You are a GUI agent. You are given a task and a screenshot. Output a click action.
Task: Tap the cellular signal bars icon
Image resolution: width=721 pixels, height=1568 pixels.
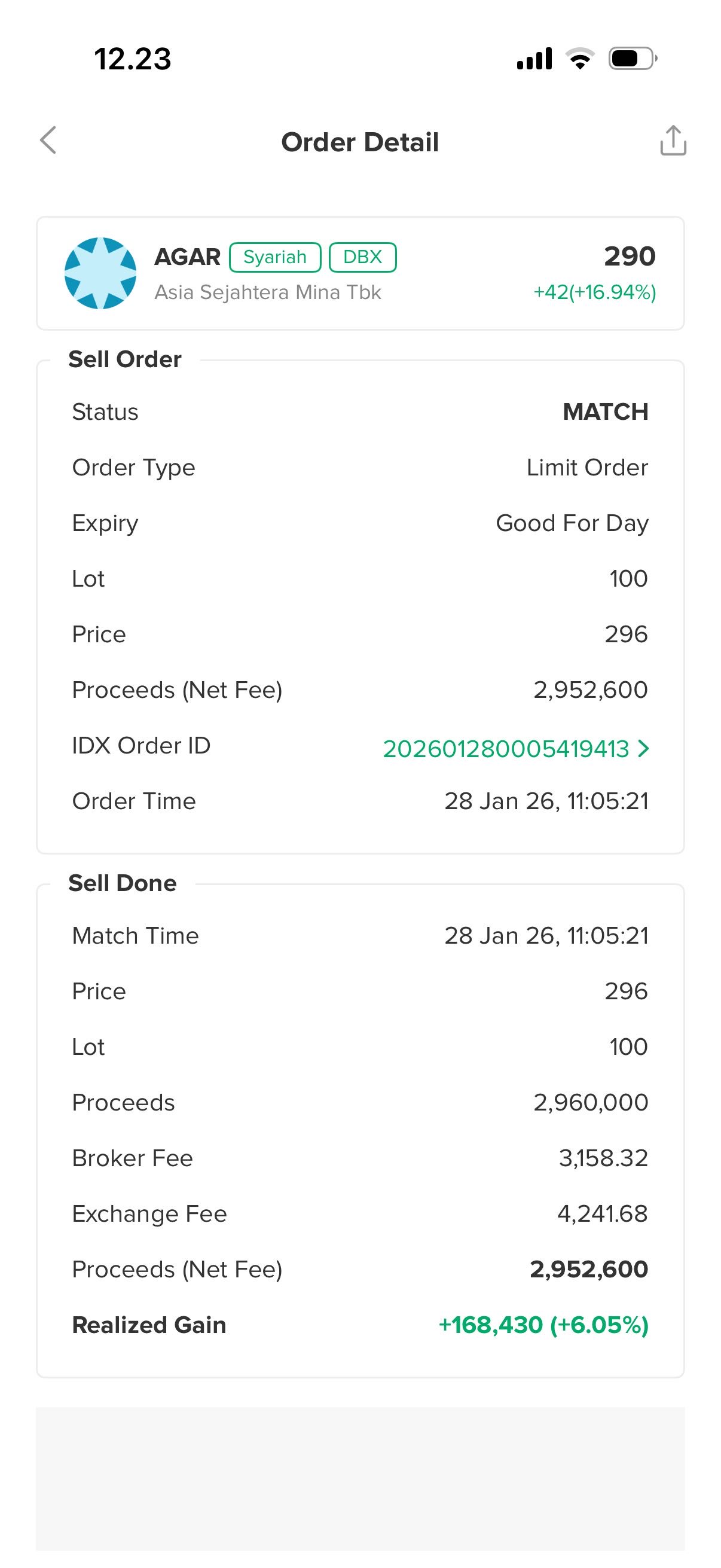(534, 59)
